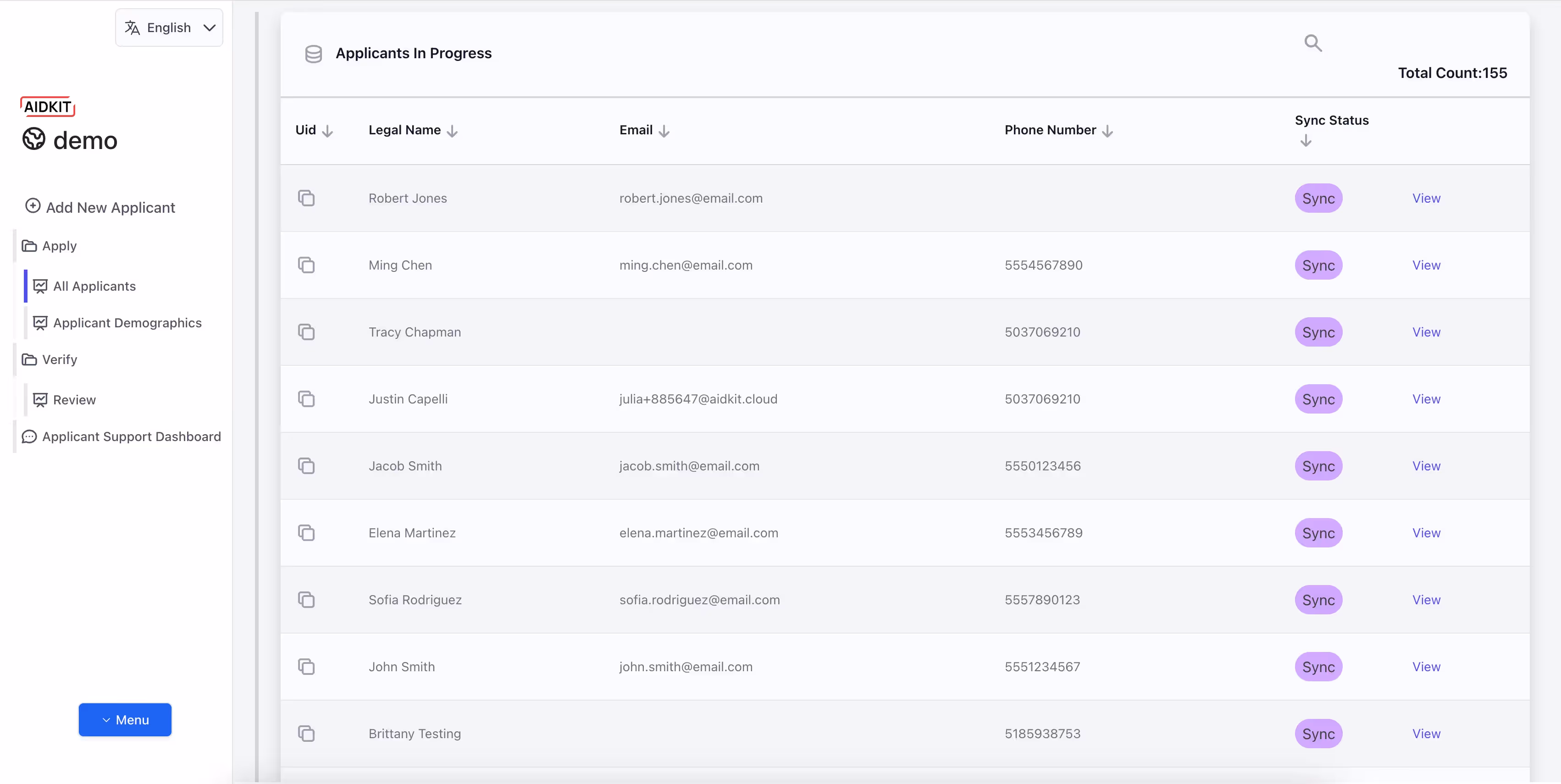Screen dimensions: 1561x784
Task: View Sofia Rodriguez's record
Action: coord(1427,600)
